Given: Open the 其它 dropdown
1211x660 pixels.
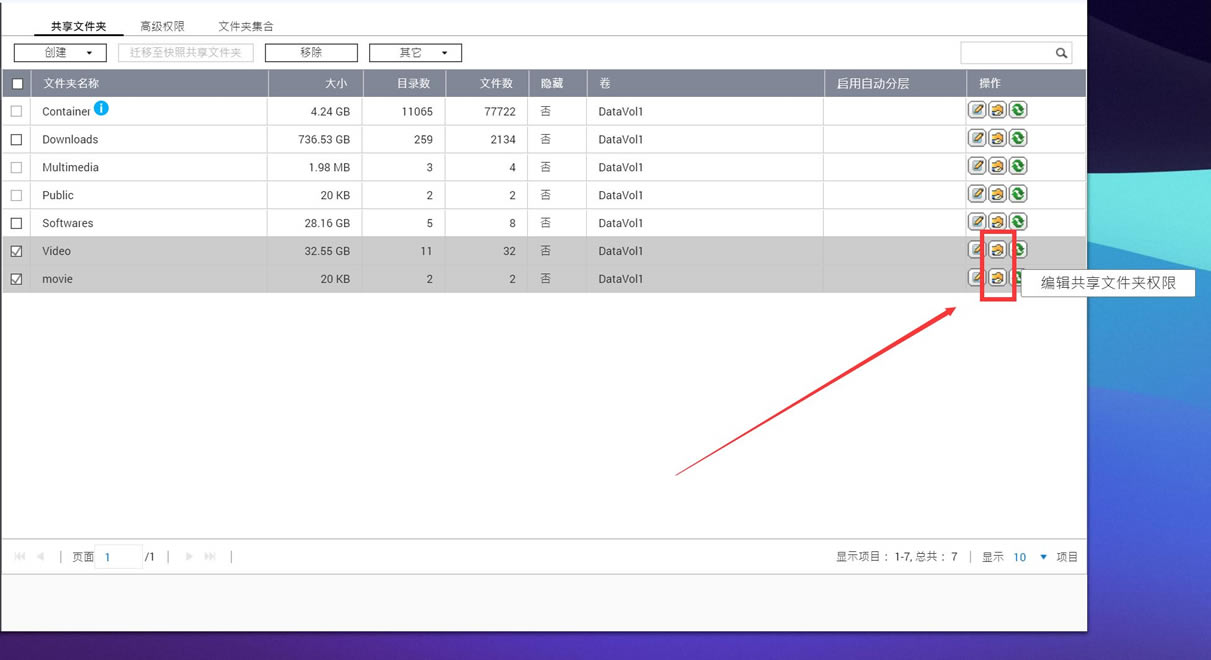Looking at the screenshot, I should (415, 52).
